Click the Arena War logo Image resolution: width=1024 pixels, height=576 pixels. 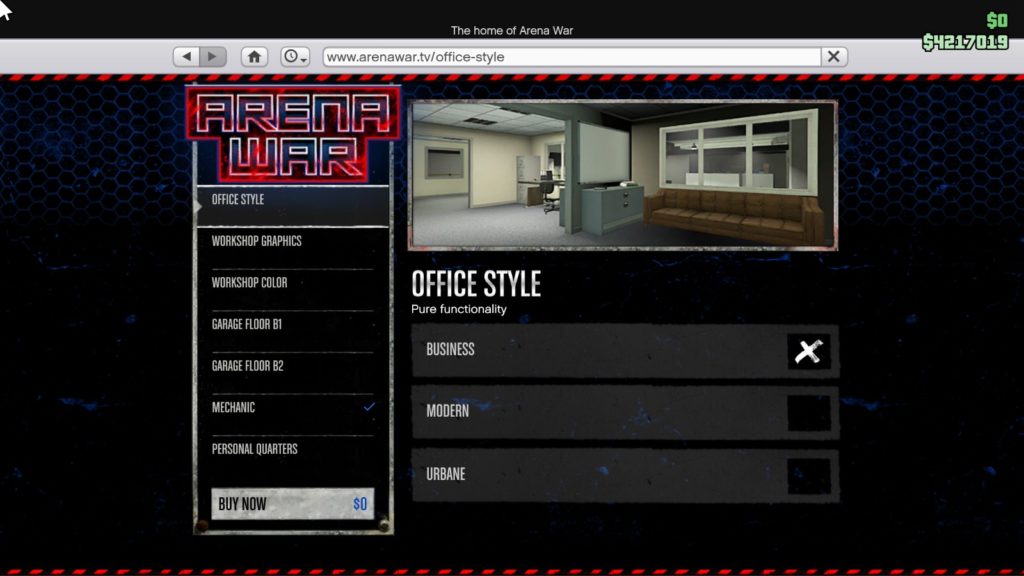[292, 134]
